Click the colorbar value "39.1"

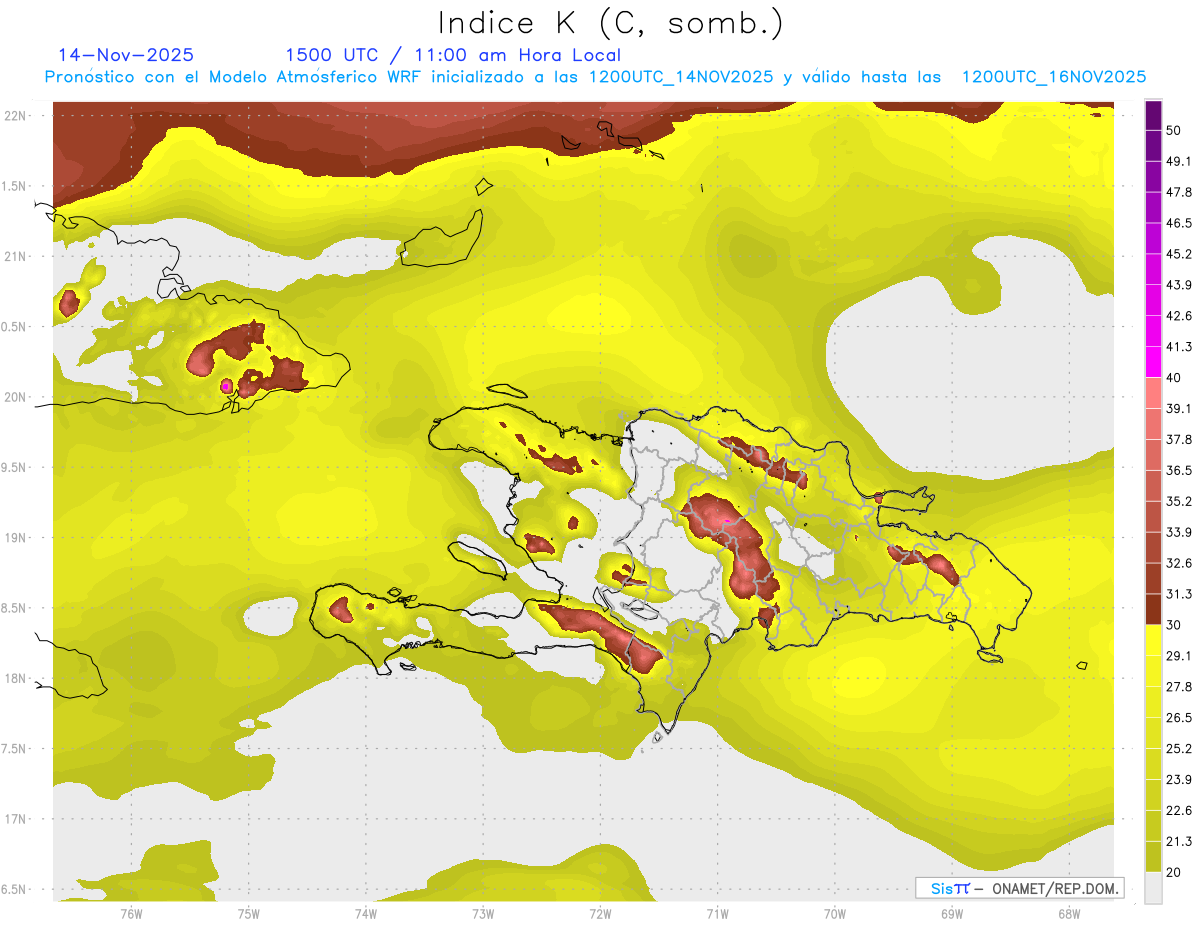1179,408
